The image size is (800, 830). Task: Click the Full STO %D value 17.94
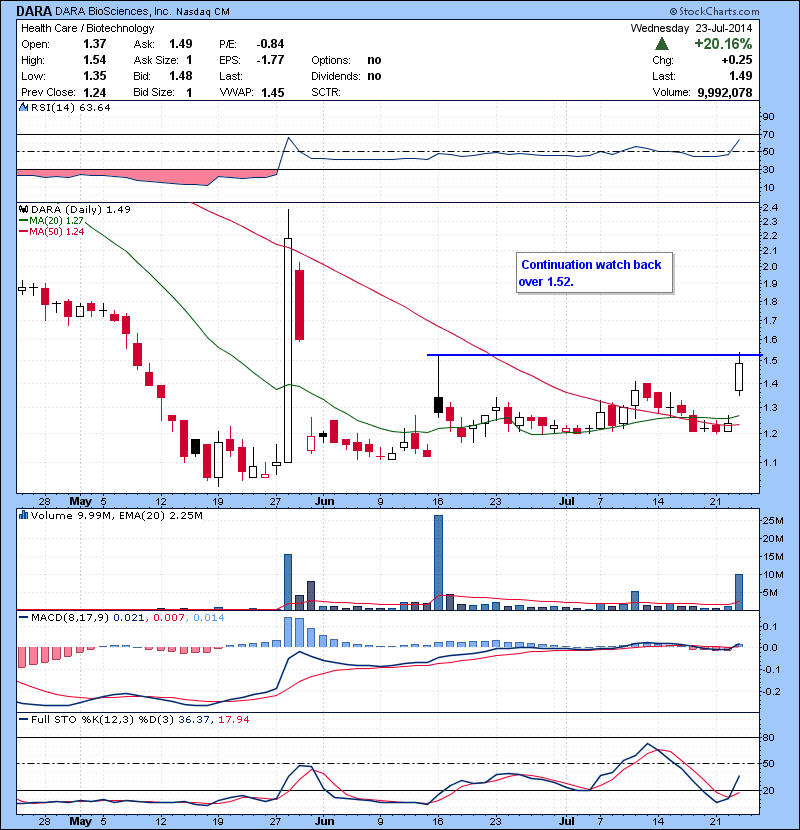(x=233, y=719)
